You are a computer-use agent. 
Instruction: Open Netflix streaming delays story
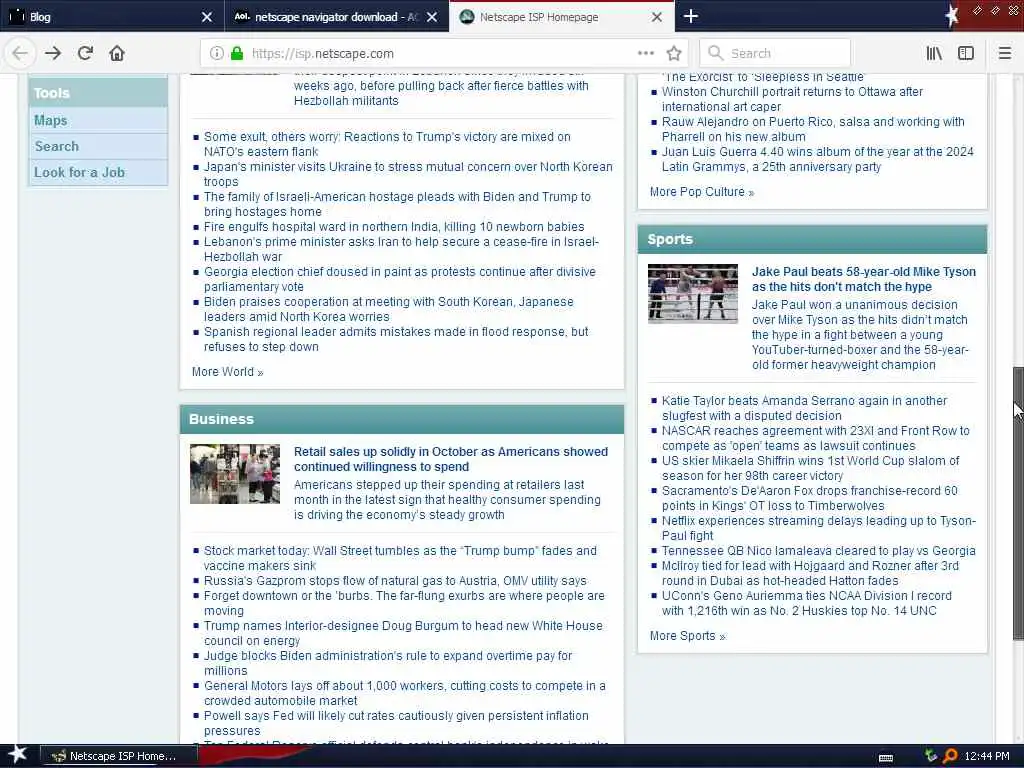click(x=819, y=528)
